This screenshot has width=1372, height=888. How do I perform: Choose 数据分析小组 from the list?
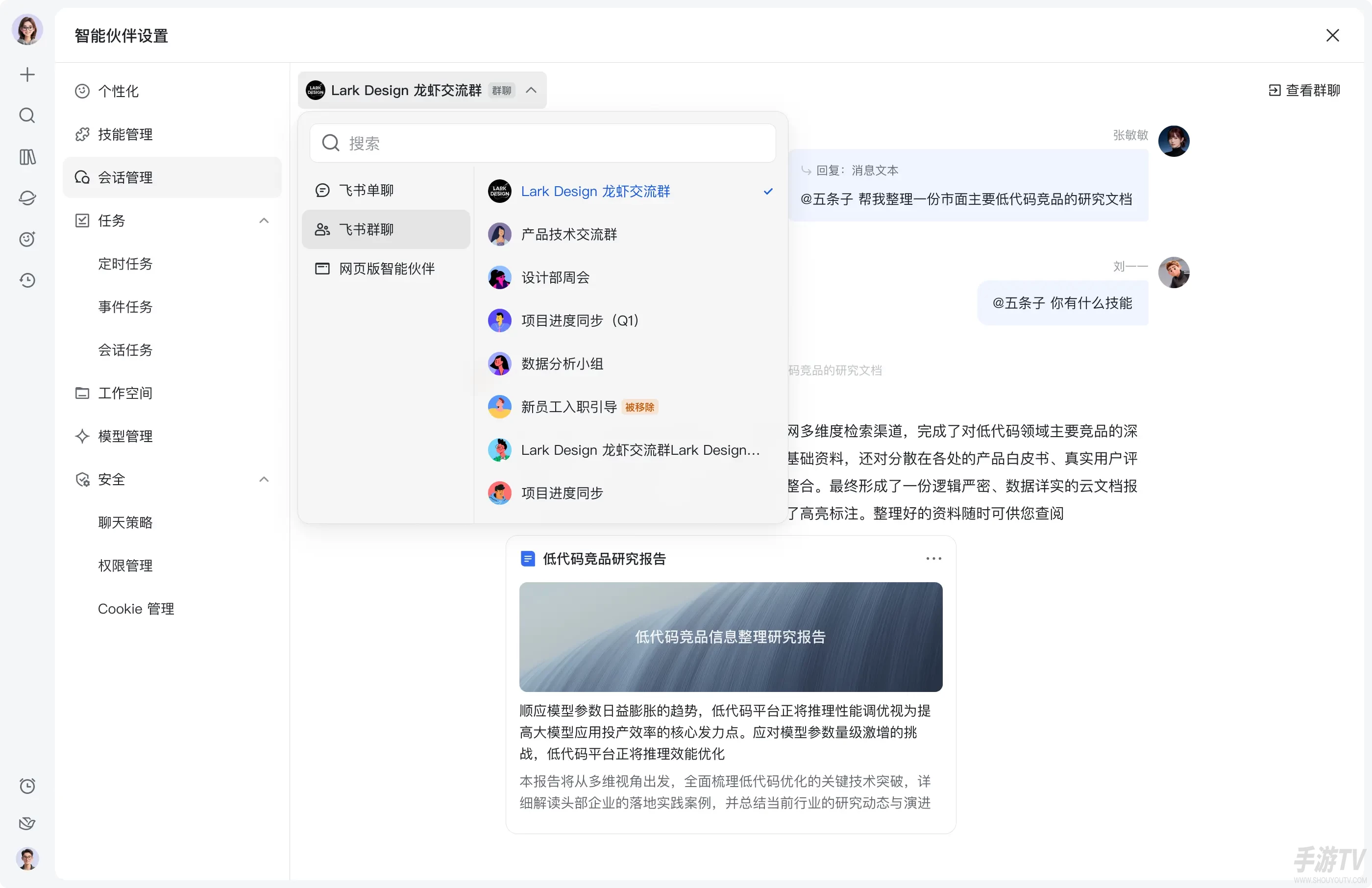click(x=631, y=364)
